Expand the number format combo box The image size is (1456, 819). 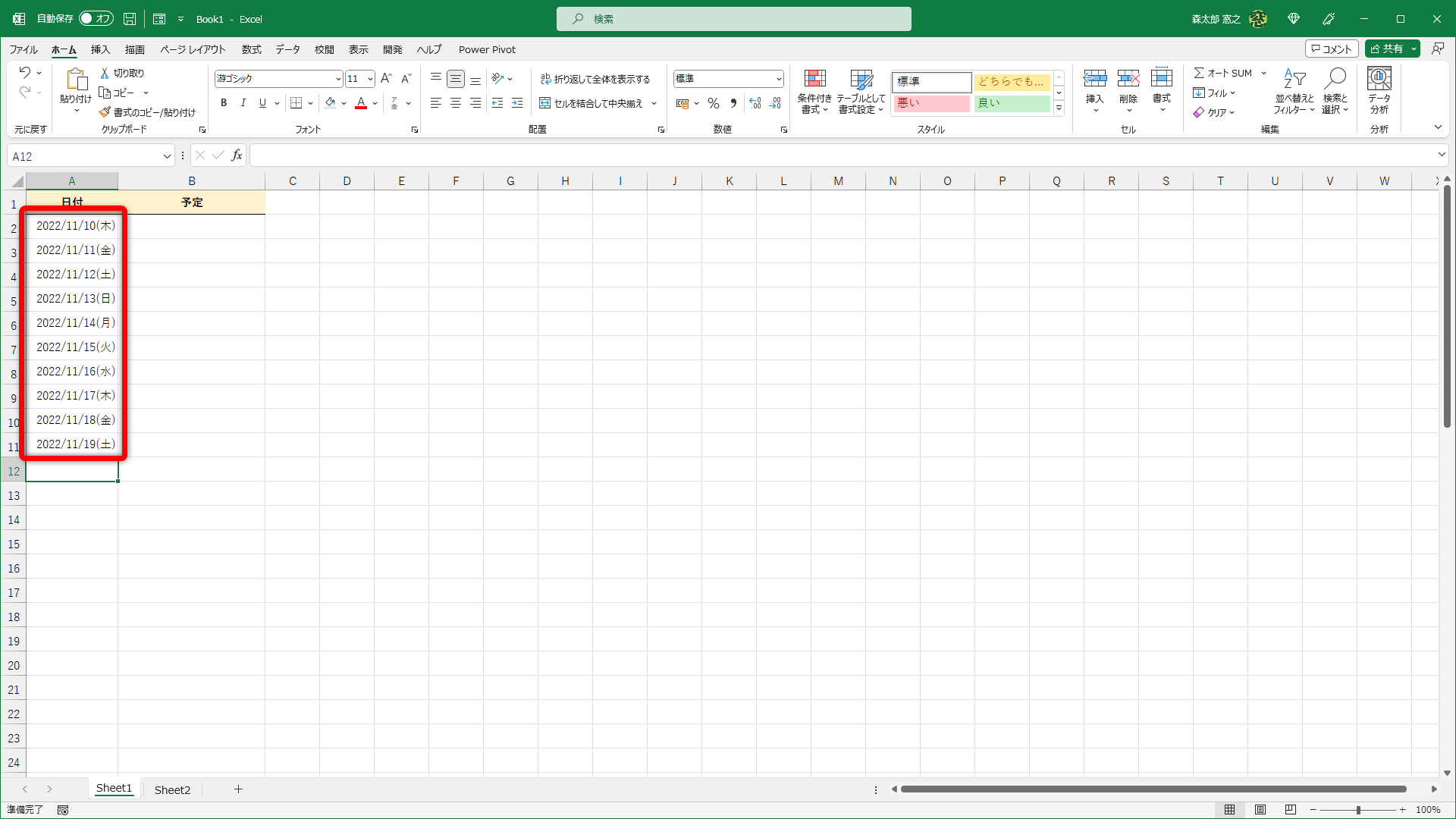pos(779,79)
